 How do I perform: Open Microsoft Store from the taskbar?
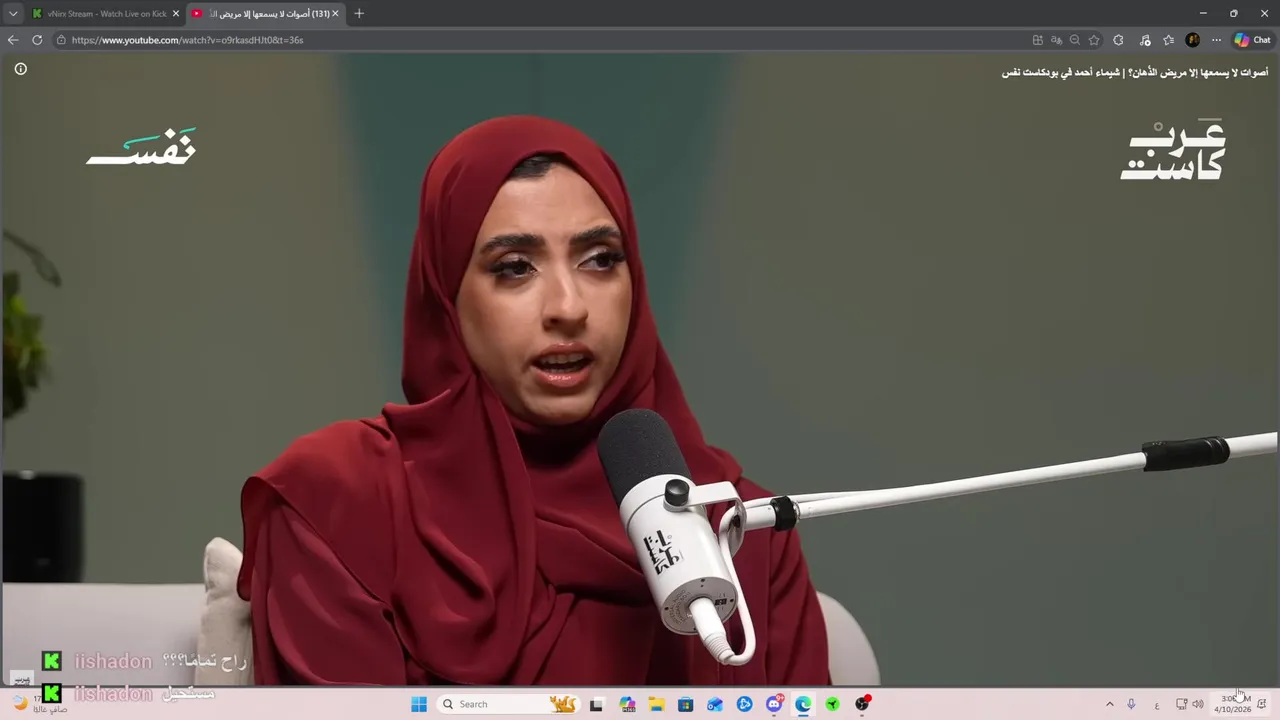coord(686,704)
